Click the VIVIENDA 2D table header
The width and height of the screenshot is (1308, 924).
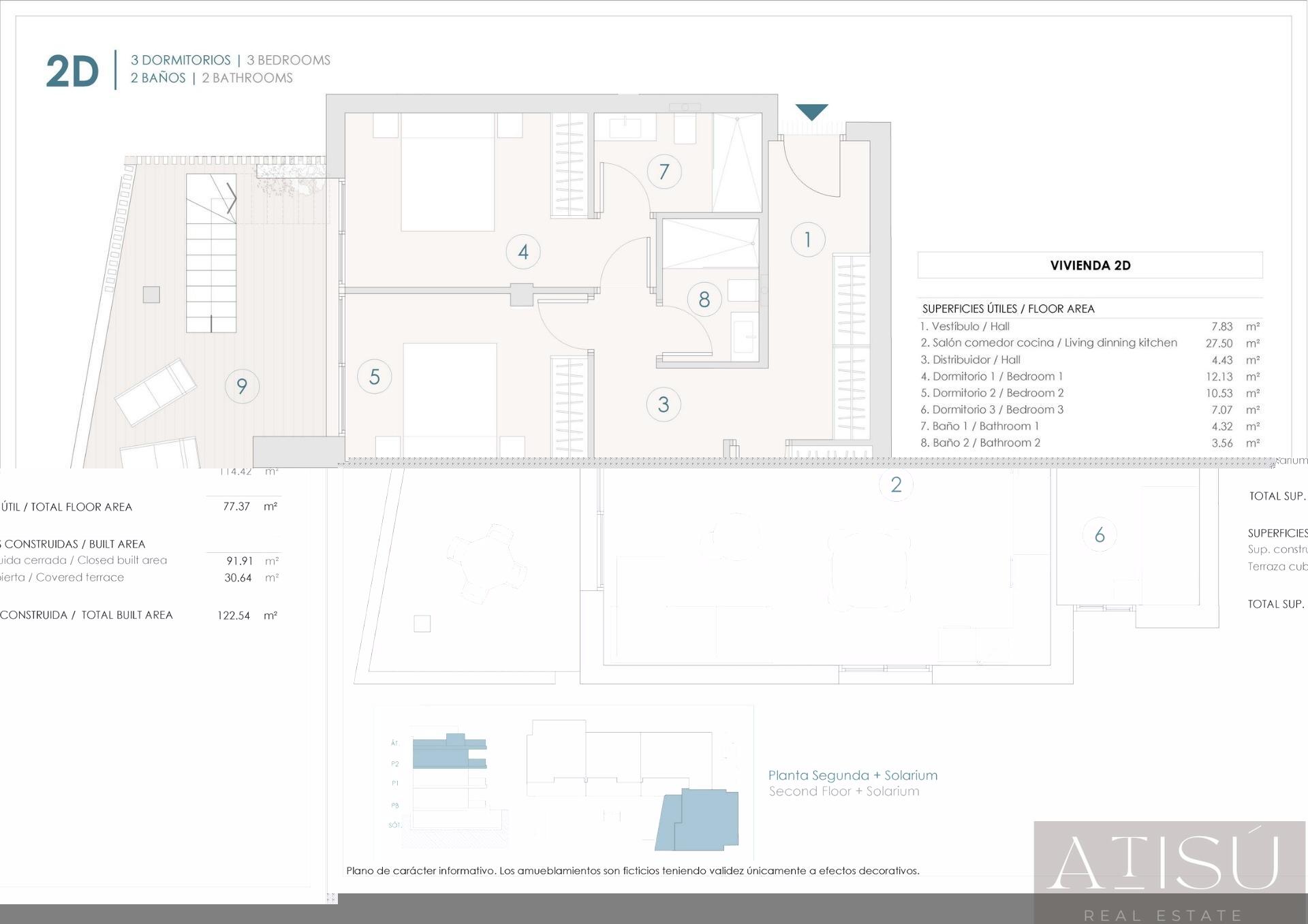click(x=1090, y=266)
